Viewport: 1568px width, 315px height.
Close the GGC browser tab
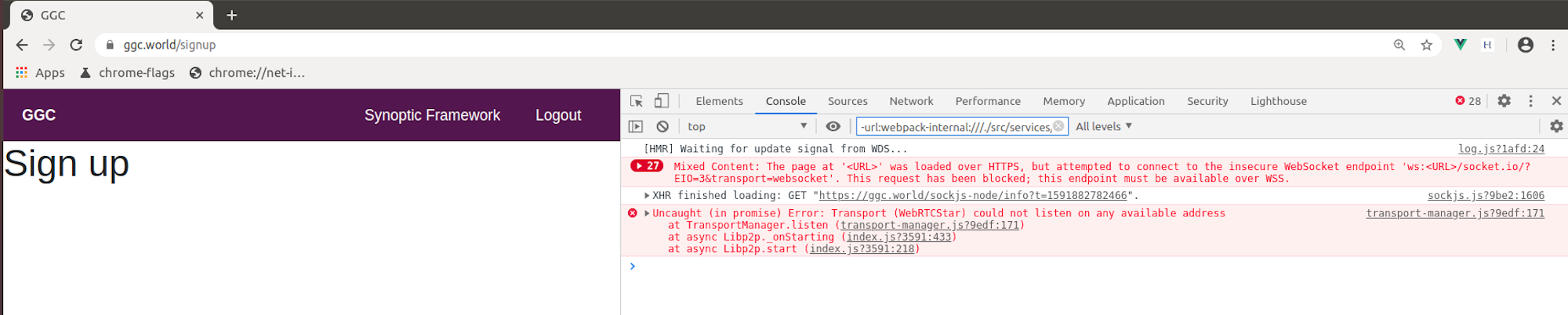pyautogui.click(x=199, y=15)
